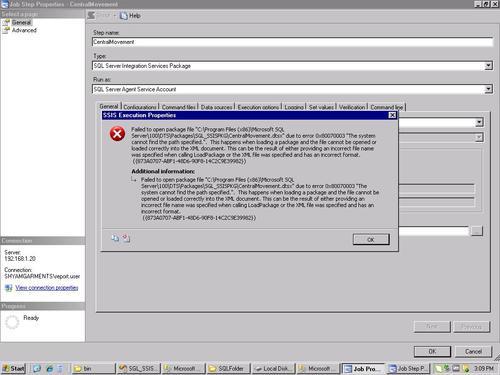
Task: Click the Step name input field
Action: click(292, 42)
